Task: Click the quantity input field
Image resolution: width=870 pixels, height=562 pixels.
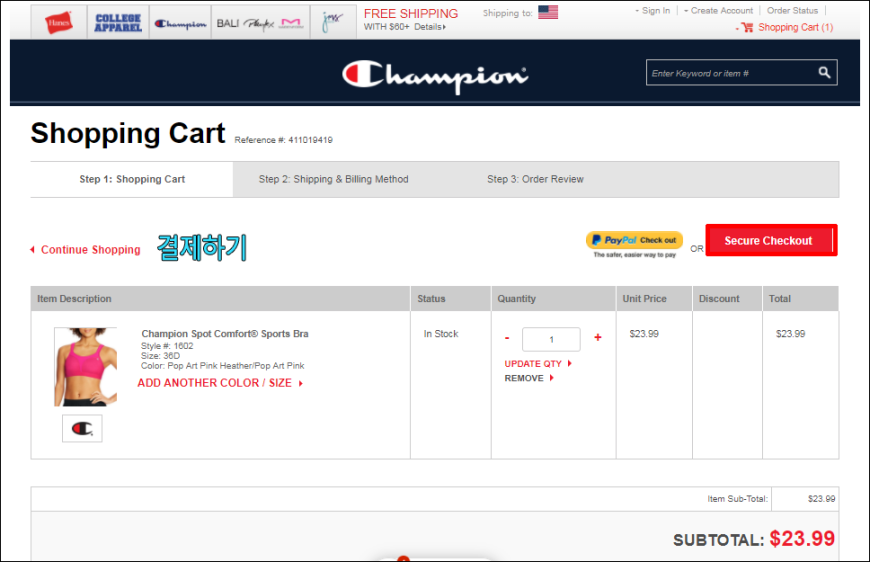Action: 551,339
